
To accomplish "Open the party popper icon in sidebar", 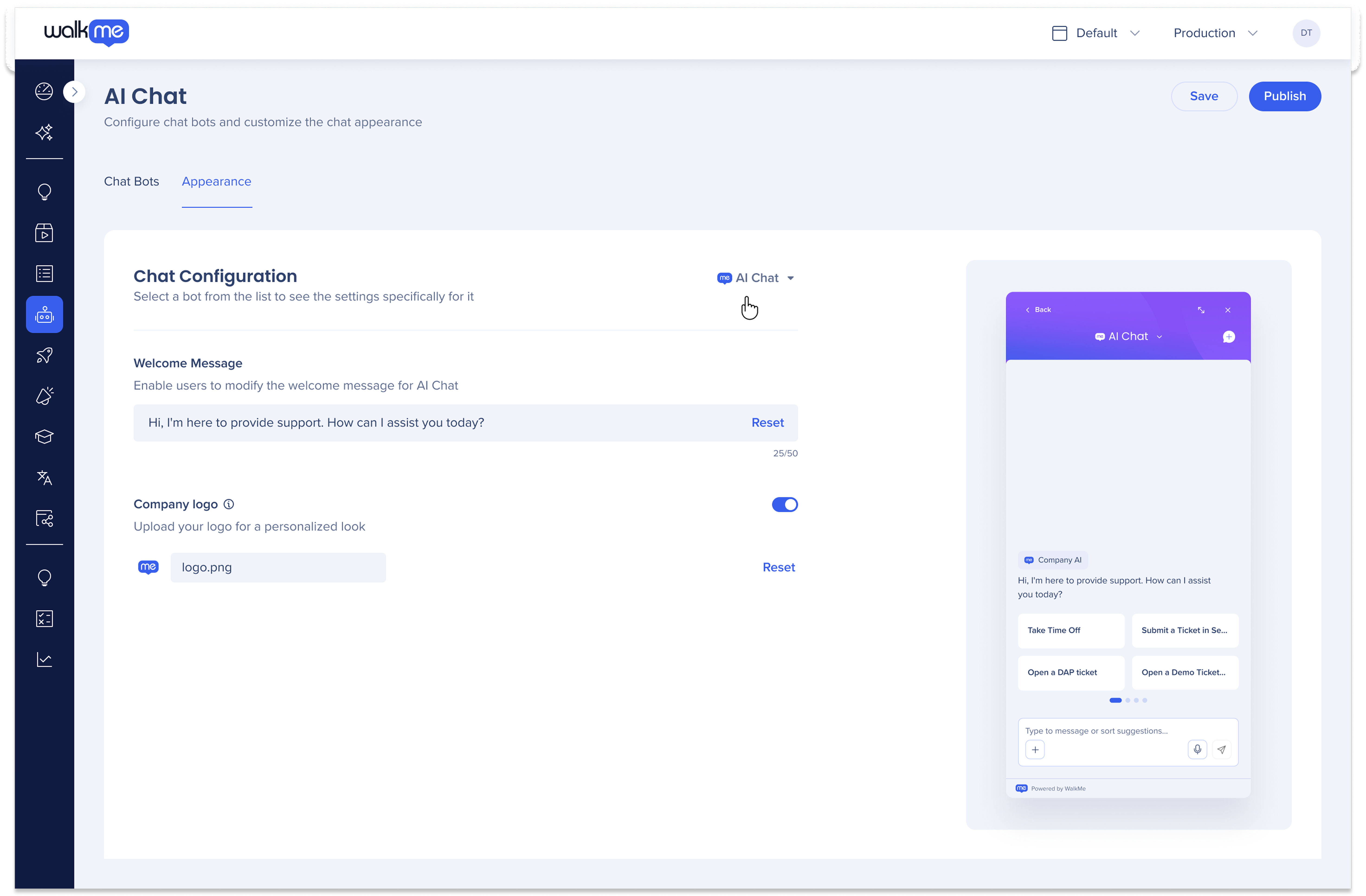I will click(44, 396).
